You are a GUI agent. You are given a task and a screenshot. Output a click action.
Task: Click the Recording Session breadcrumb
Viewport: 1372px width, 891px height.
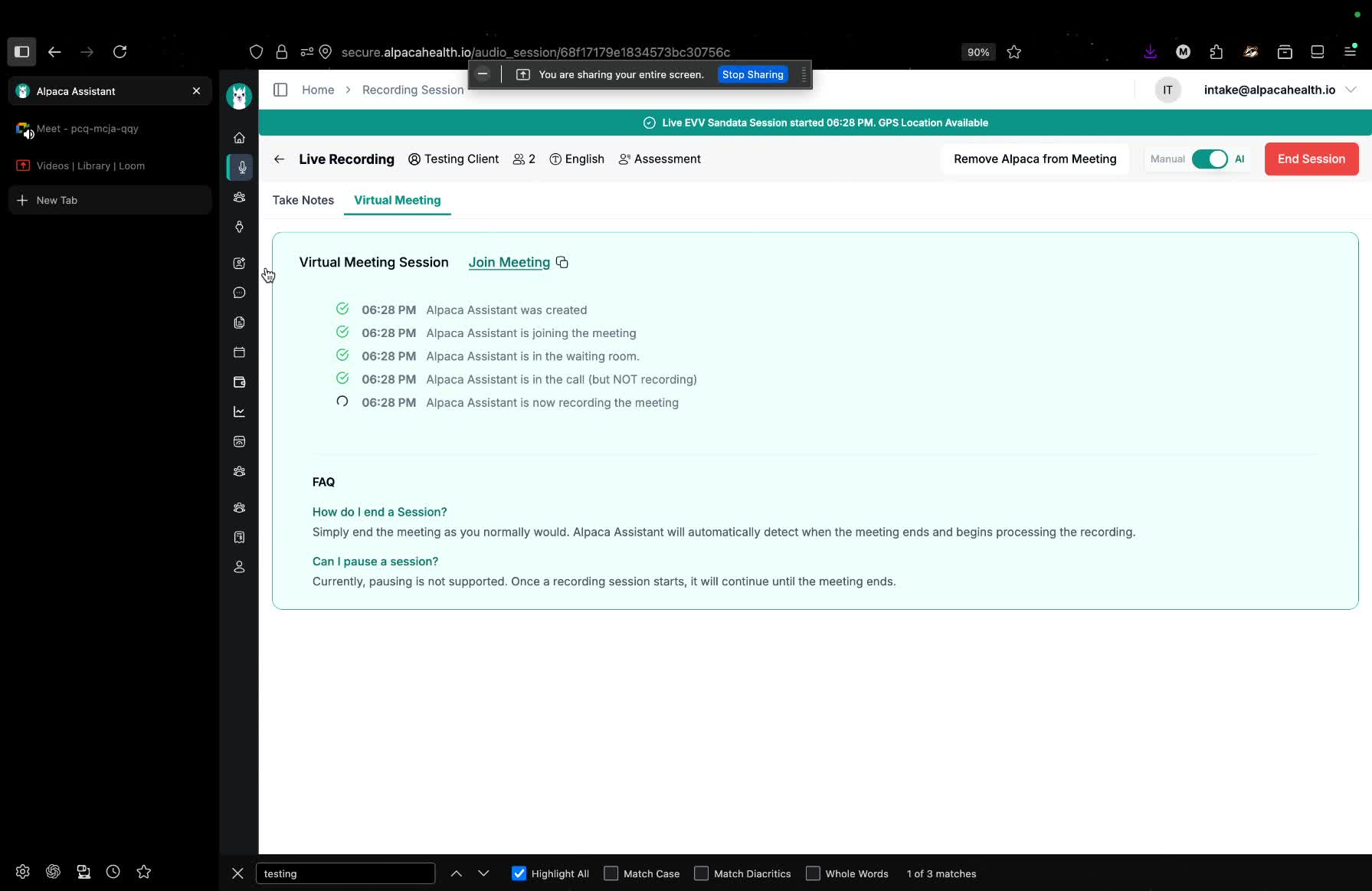point(413,90)
